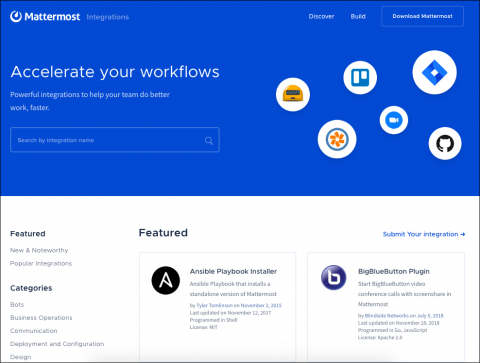Click the July 5, 2018 date link
Image resolution: width=480 pixels, height=363 pixels.
(x=430, y=316)
